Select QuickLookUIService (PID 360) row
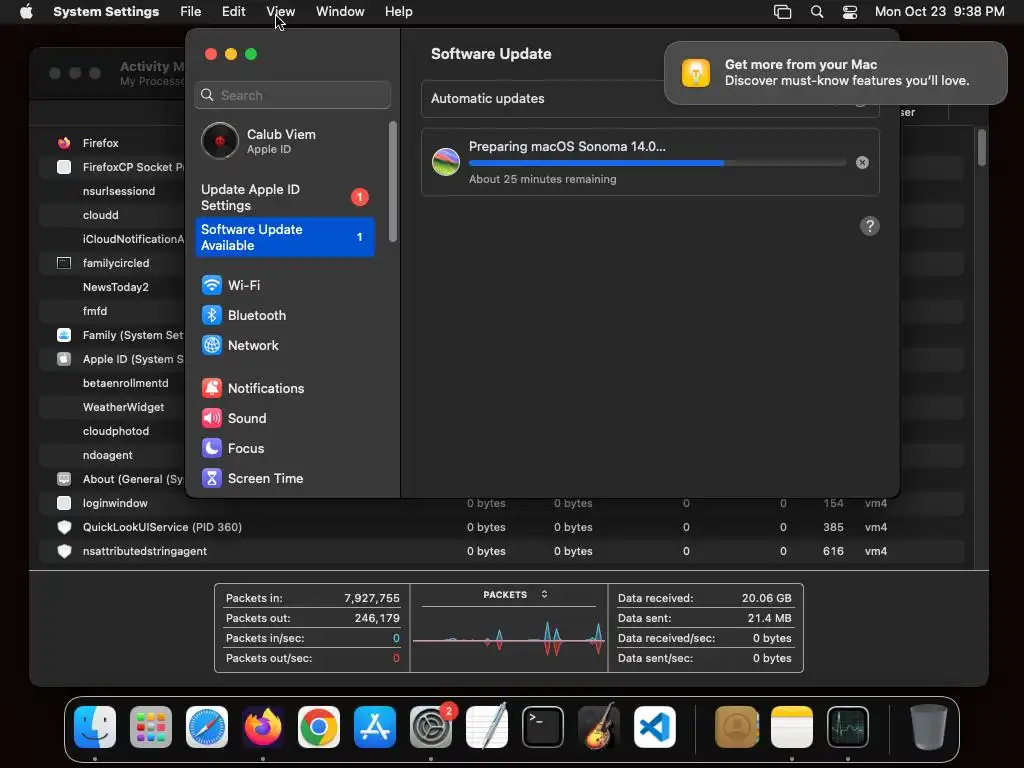The image size is (1024, 768). (502, 527)
